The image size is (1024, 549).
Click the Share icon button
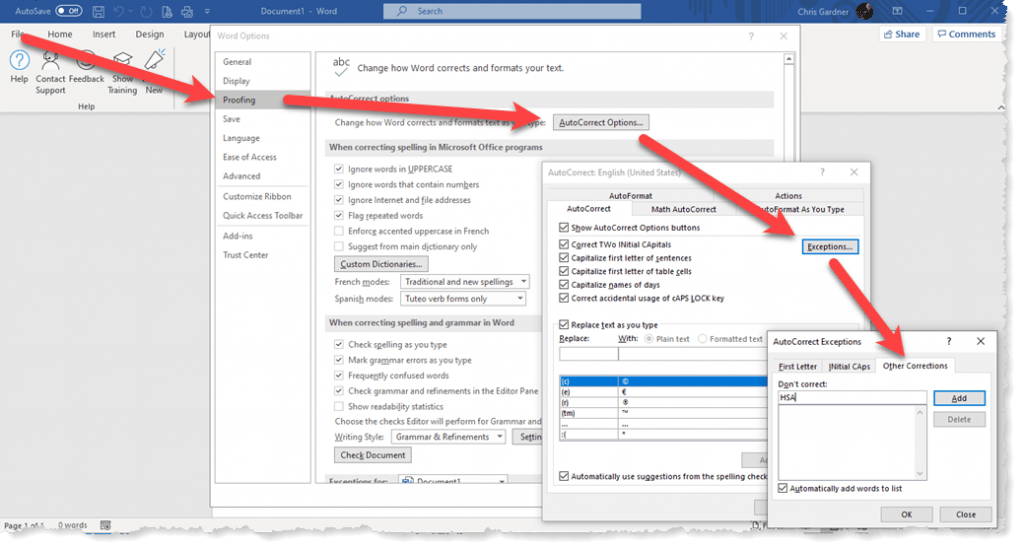click(x=900, y=34)
